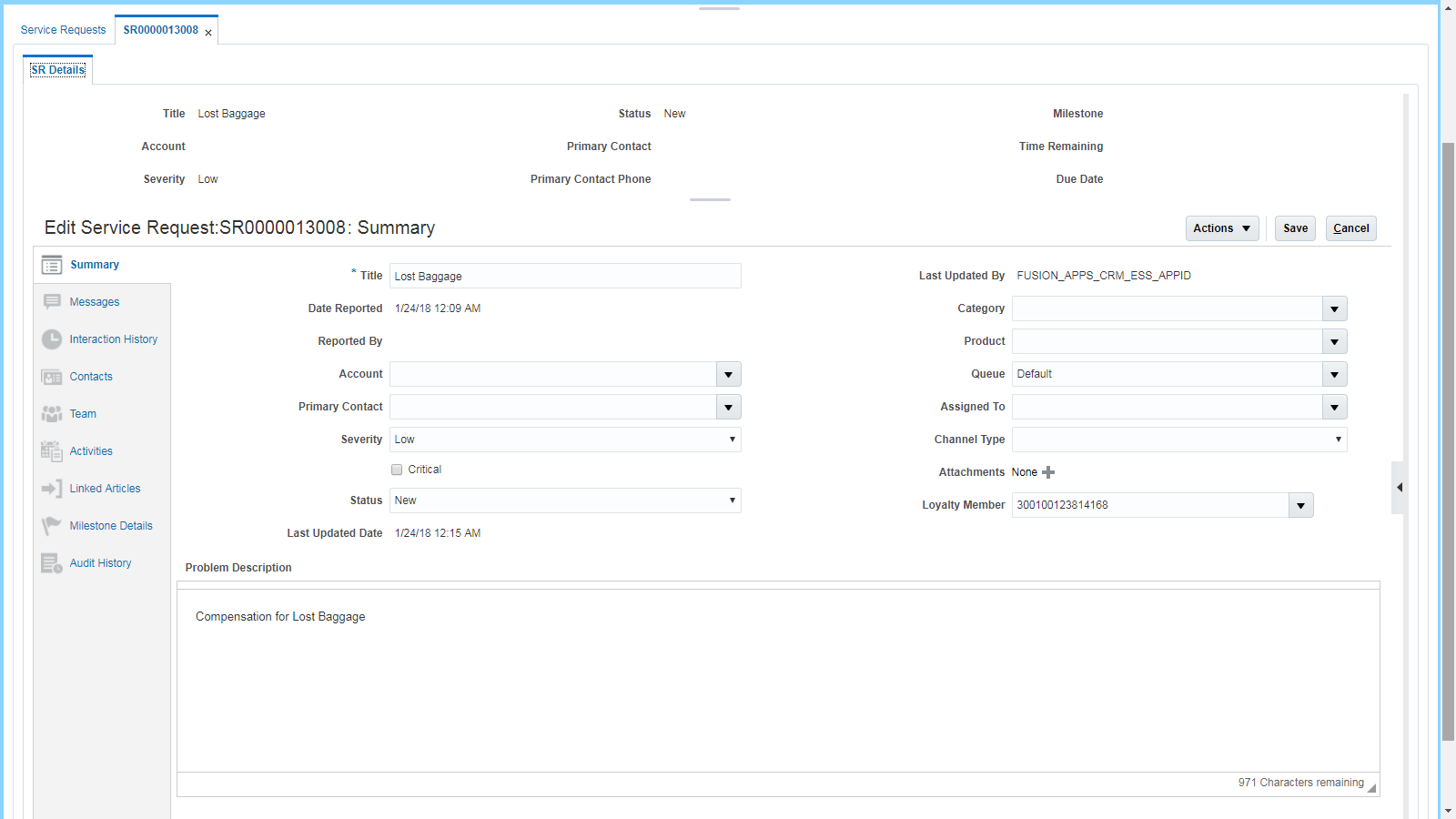Open the Activities panel icon

(x=52, y=450)
